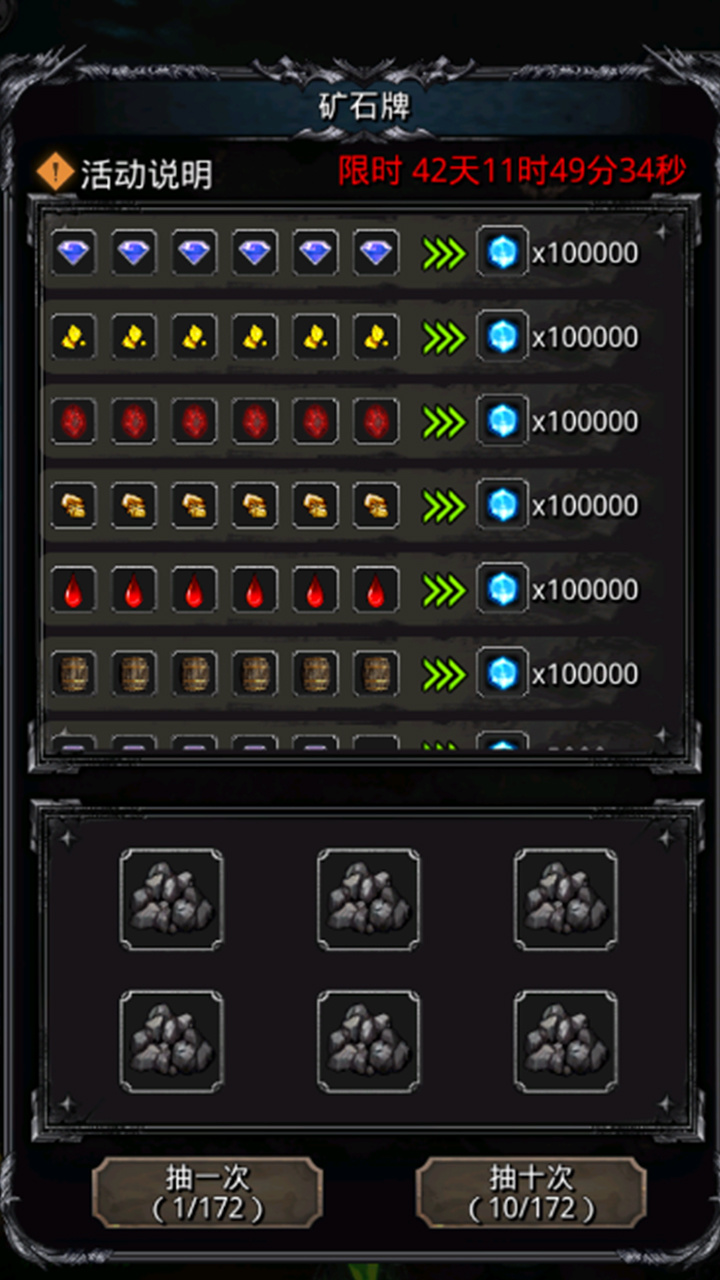Tap the first red ore icon
720x1280 pixels.
point(74,421)
